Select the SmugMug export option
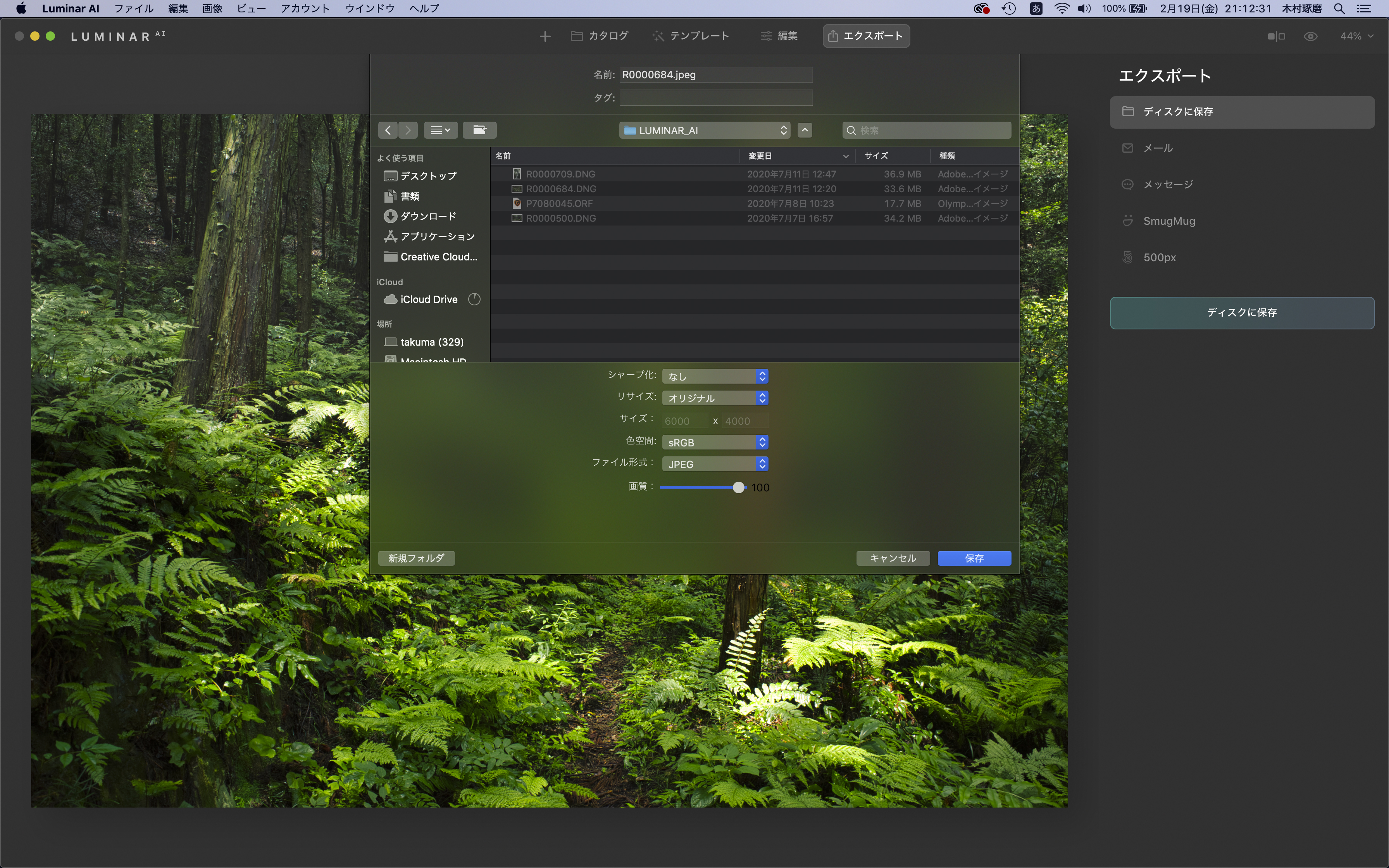1389x868 pixels. [1168, 221]
